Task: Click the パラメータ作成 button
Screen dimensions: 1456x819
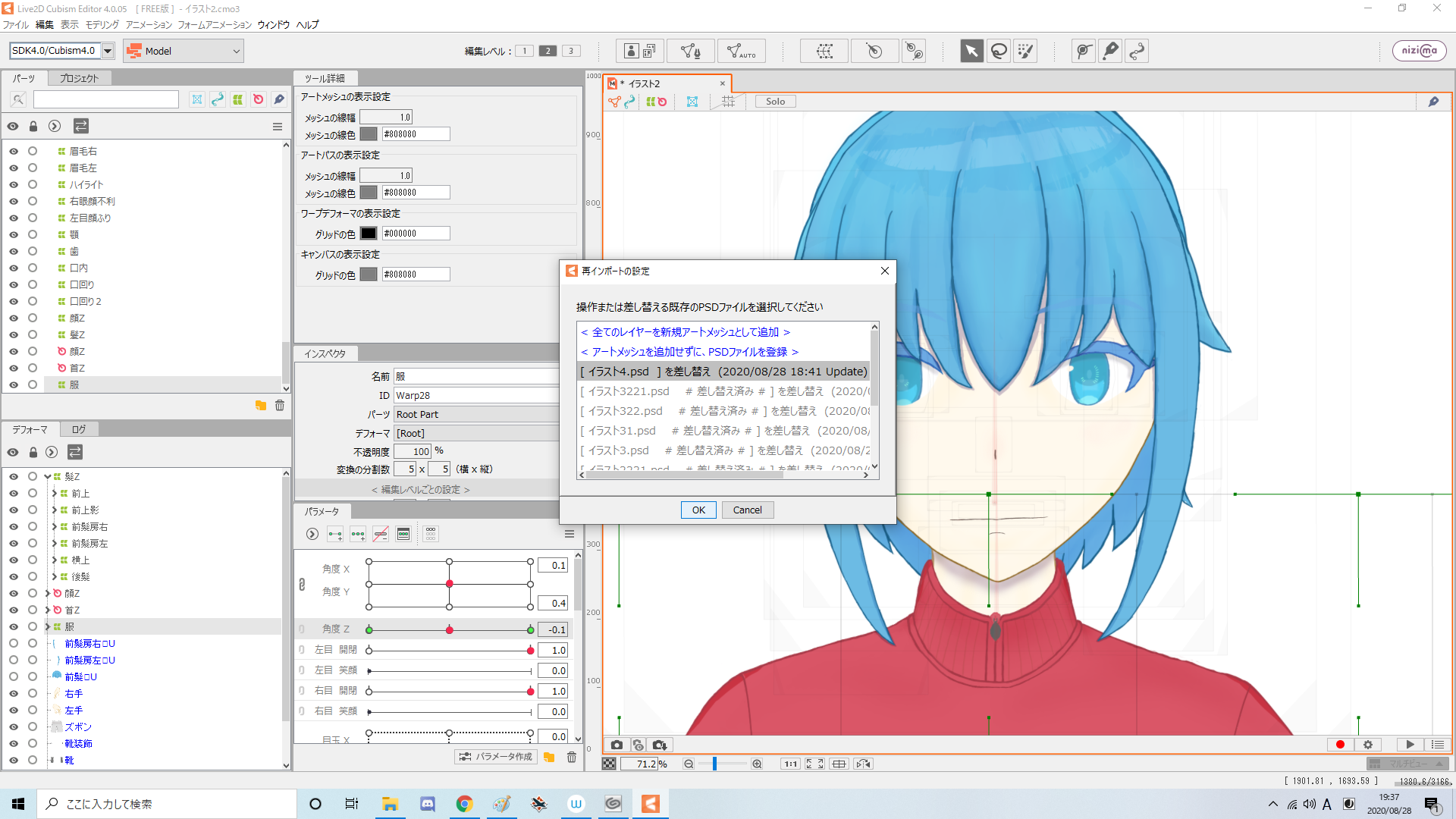Action: 496,757
